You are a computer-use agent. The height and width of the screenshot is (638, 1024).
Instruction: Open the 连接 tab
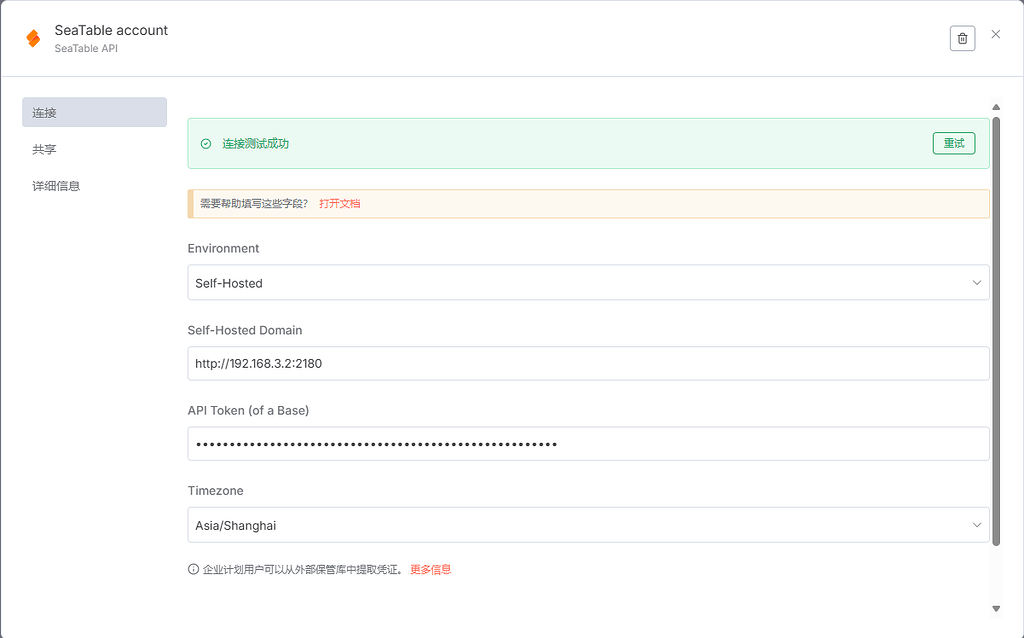pos(95,112)
